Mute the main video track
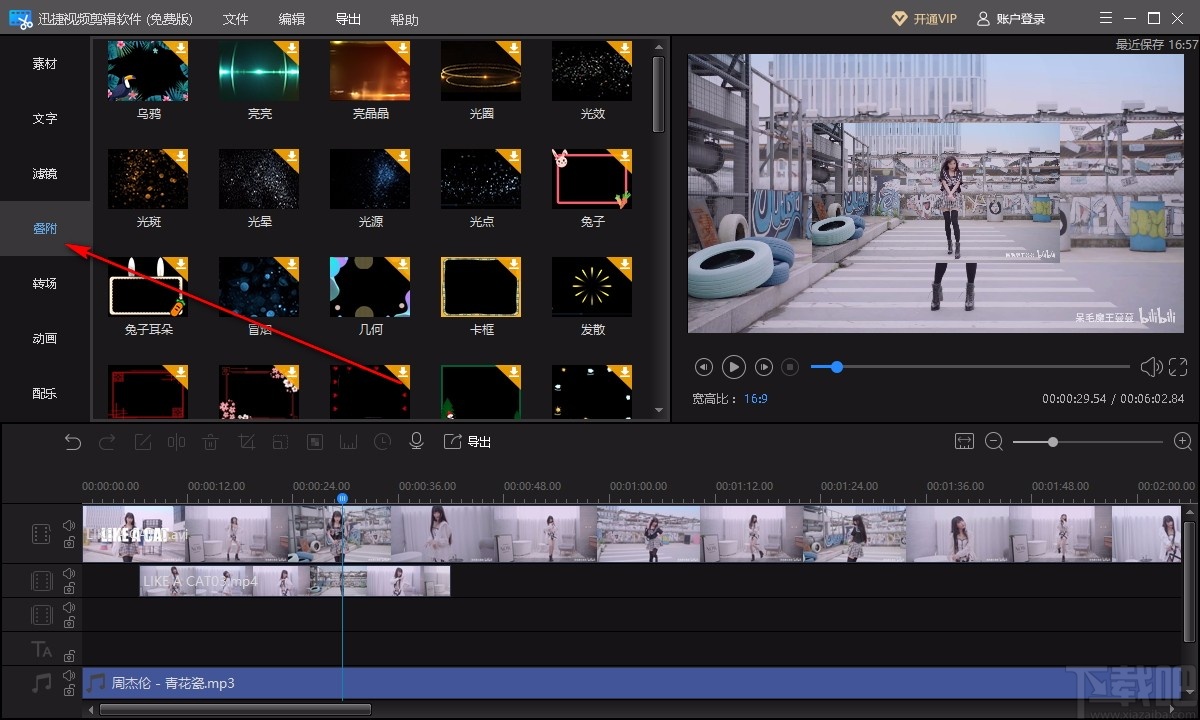This screenshot has width=1200, height=720. (69, 525)
